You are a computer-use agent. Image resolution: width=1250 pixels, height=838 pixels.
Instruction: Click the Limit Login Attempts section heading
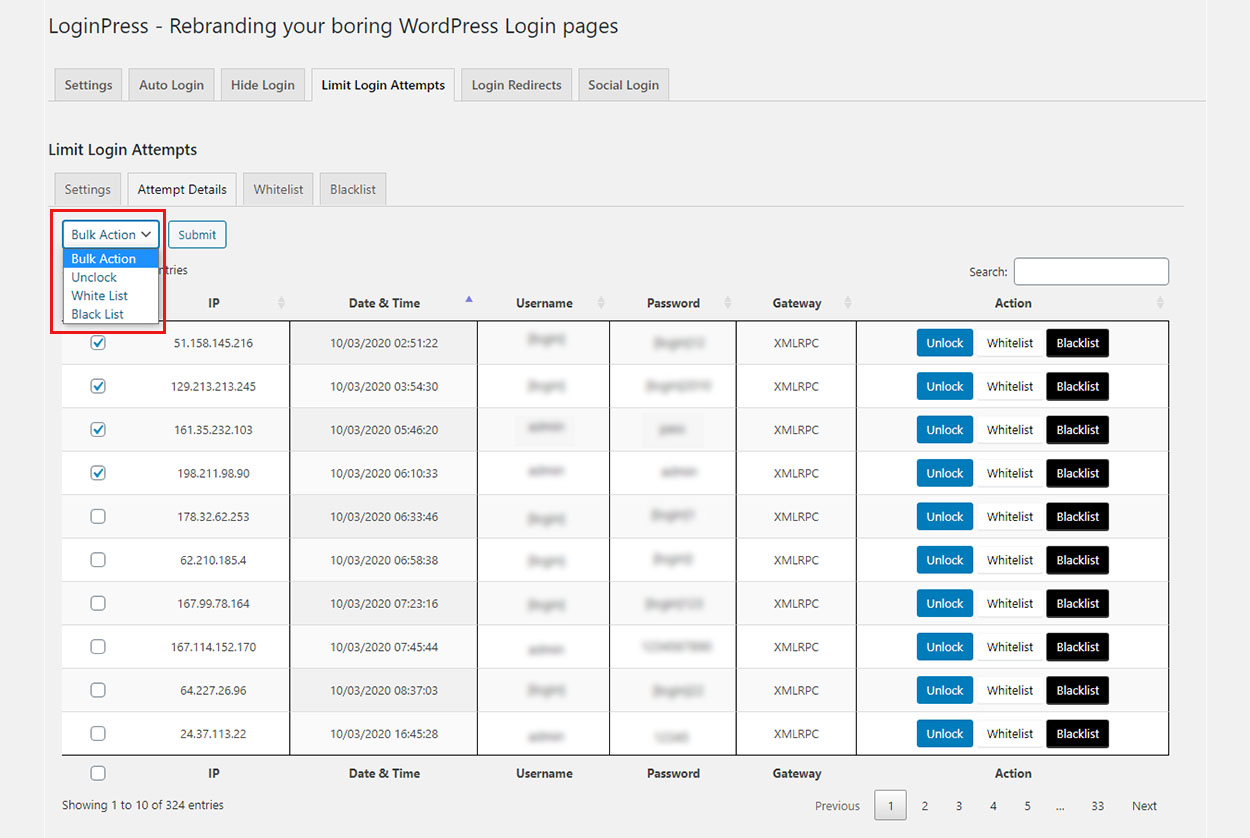point(123,150)
